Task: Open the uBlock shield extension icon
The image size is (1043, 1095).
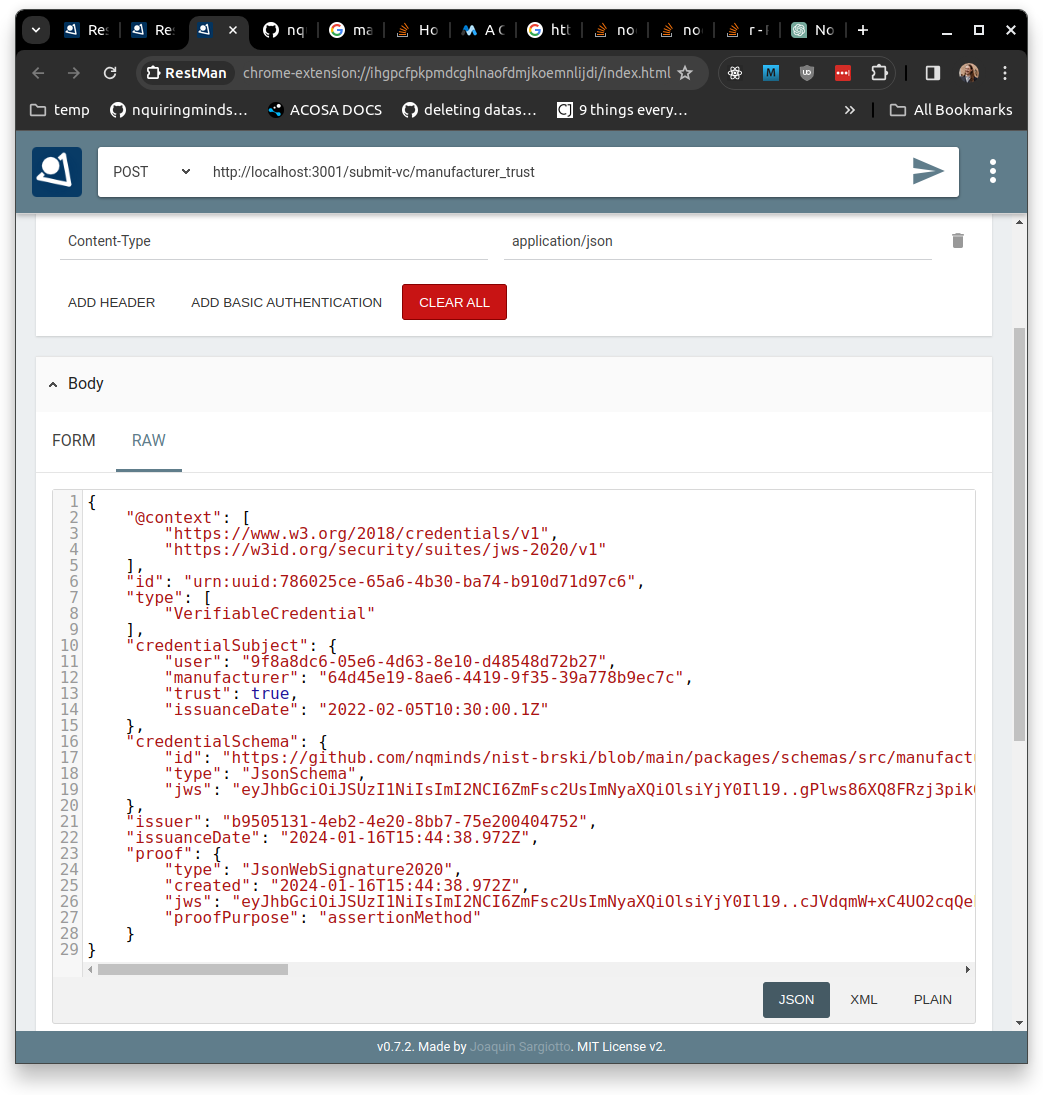Action: [807, 73]
